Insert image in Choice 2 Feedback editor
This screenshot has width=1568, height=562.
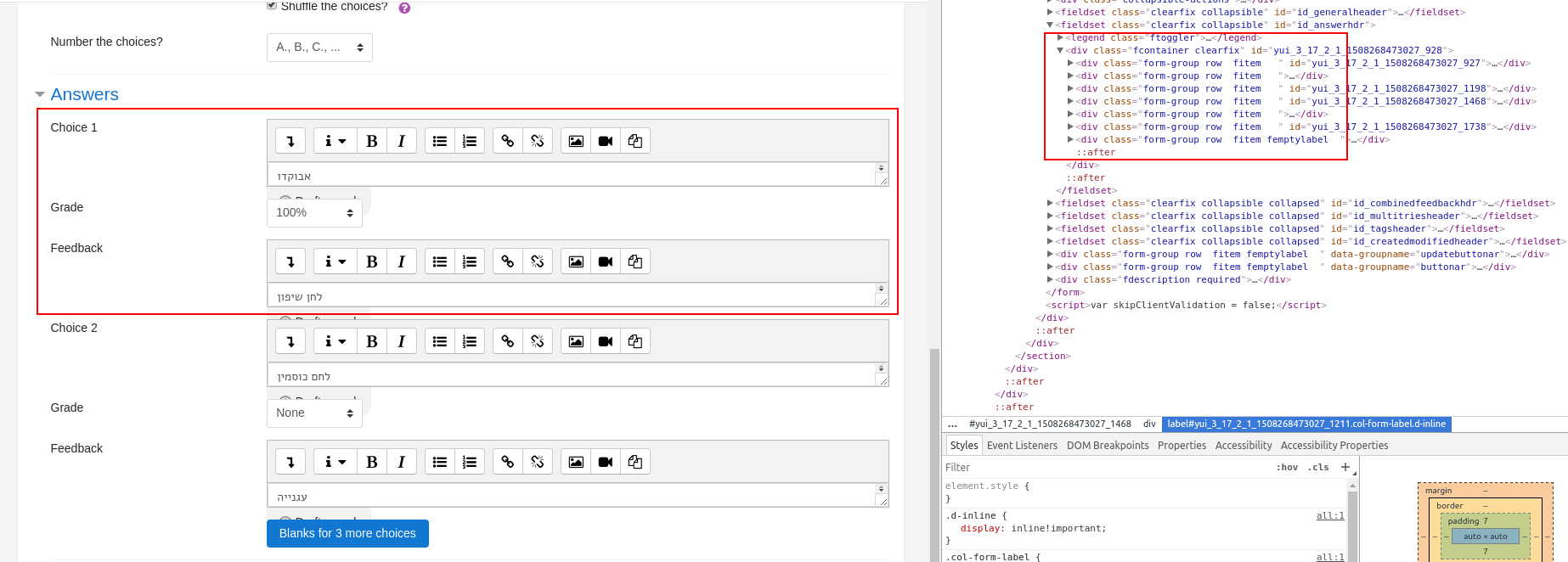575,462
